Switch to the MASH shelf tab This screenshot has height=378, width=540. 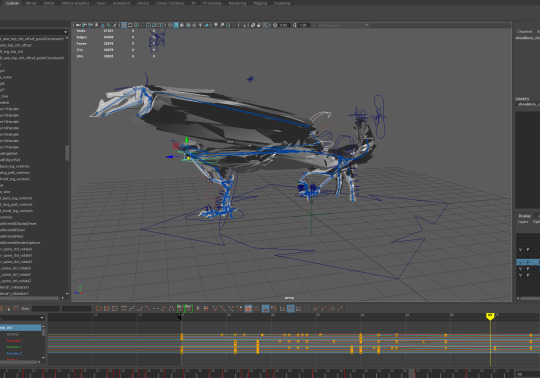49,3
